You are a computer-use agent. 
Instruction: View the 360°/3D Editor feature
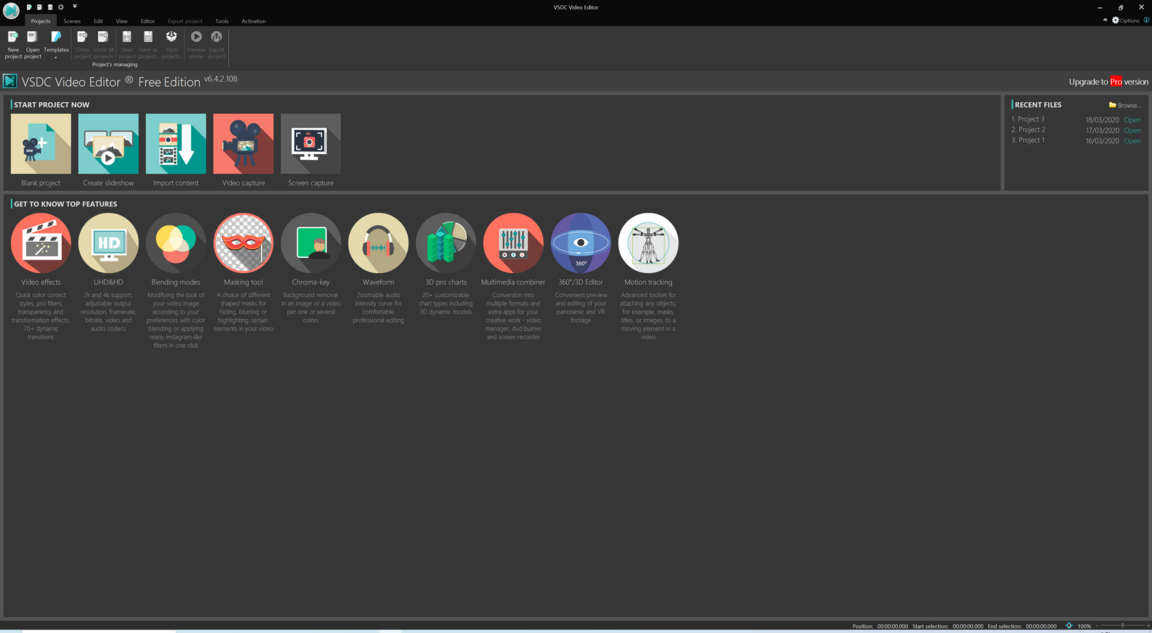(x=581, y=243)
